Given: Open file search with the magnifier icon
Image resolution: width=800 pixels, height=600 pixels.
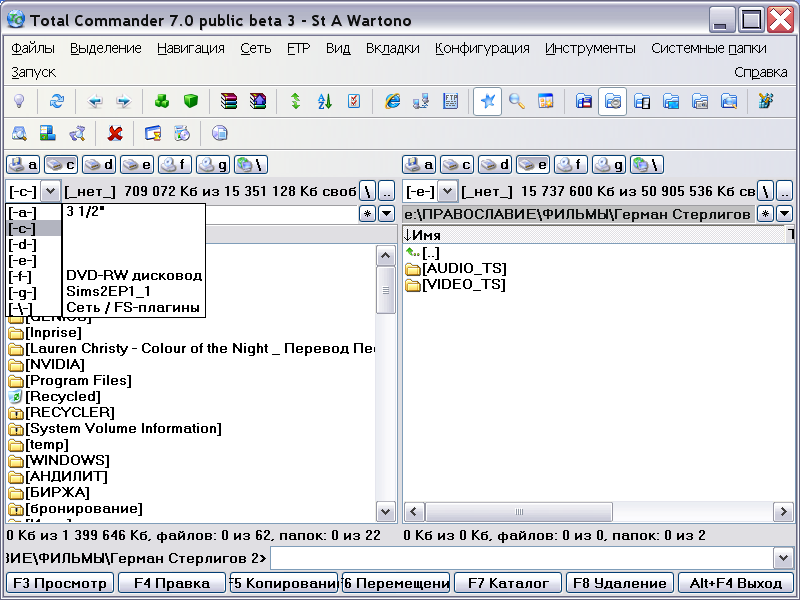Looking at the screenshot, I should click(x=517, y=101).
